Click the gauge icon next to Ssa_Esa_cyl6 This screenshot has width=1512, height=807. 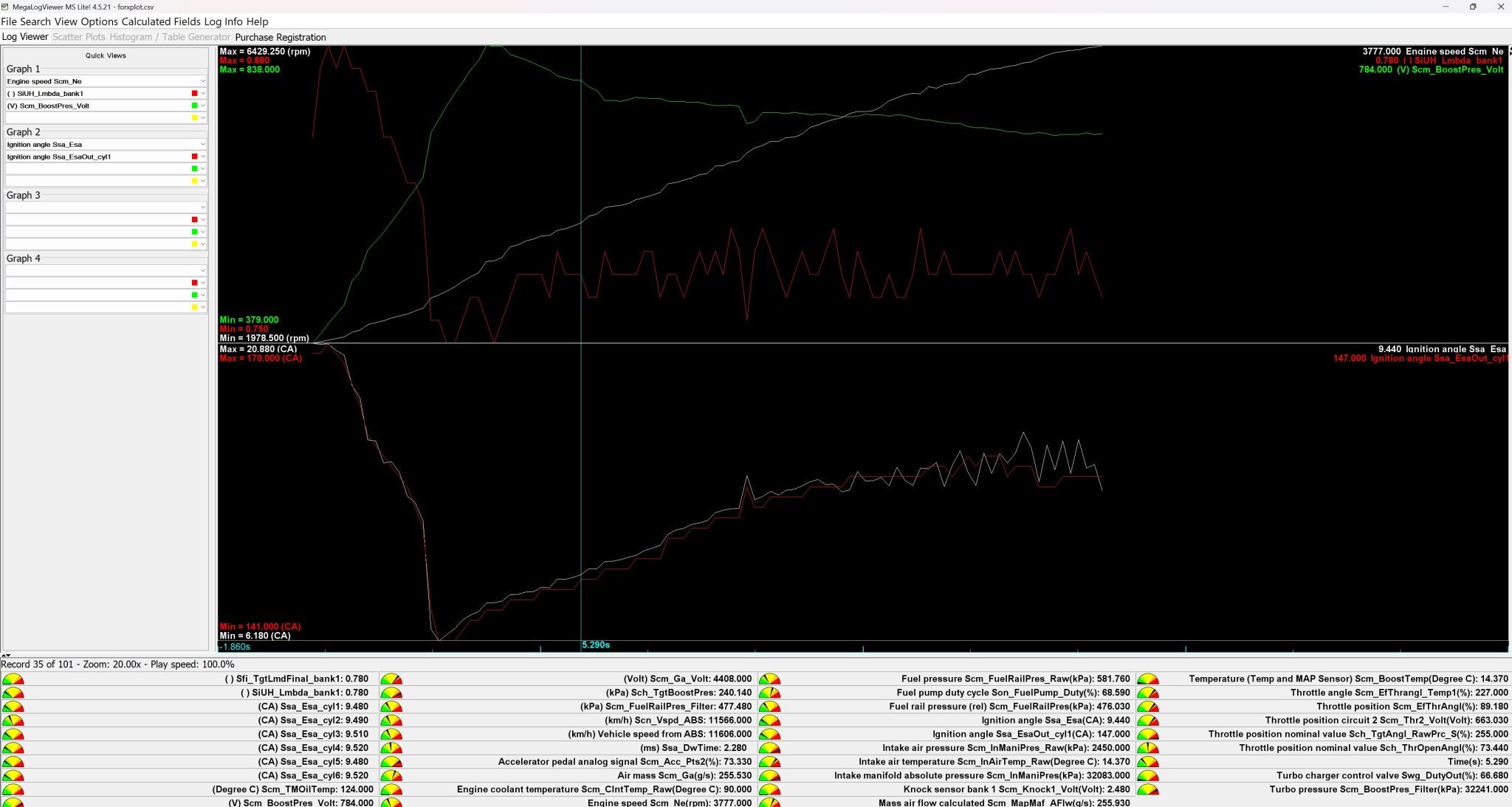pyautogui.click(x=13, y=776)
